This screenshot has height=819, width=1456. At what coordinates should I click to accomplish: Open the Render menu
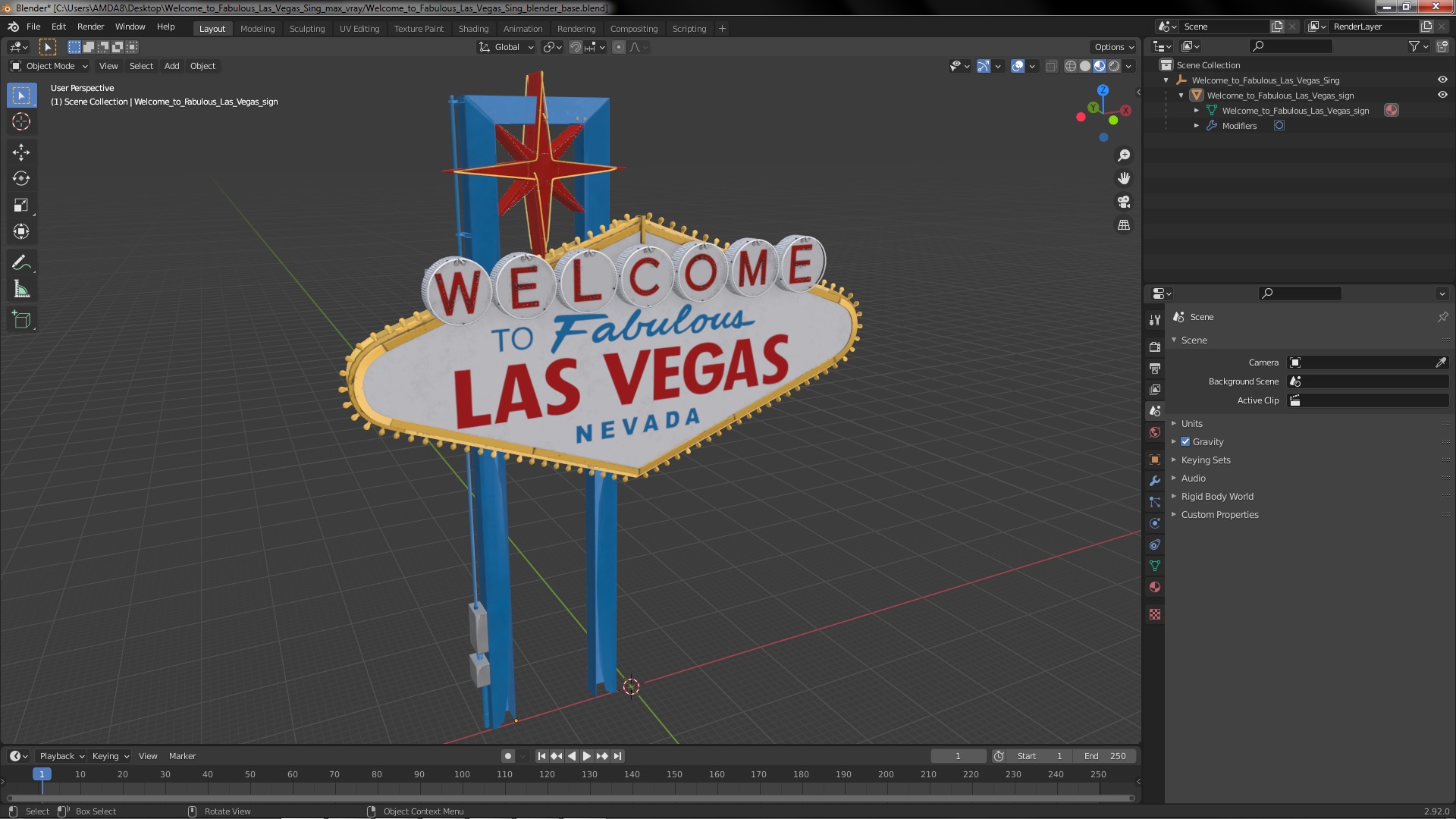click(x=90, y=27)
